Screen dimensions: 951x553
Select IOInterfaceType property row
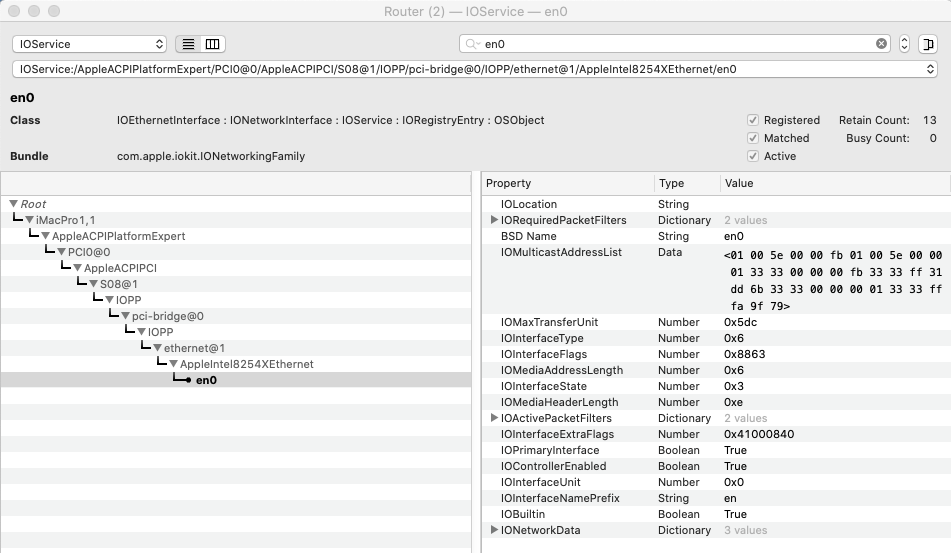pos(716,338)
